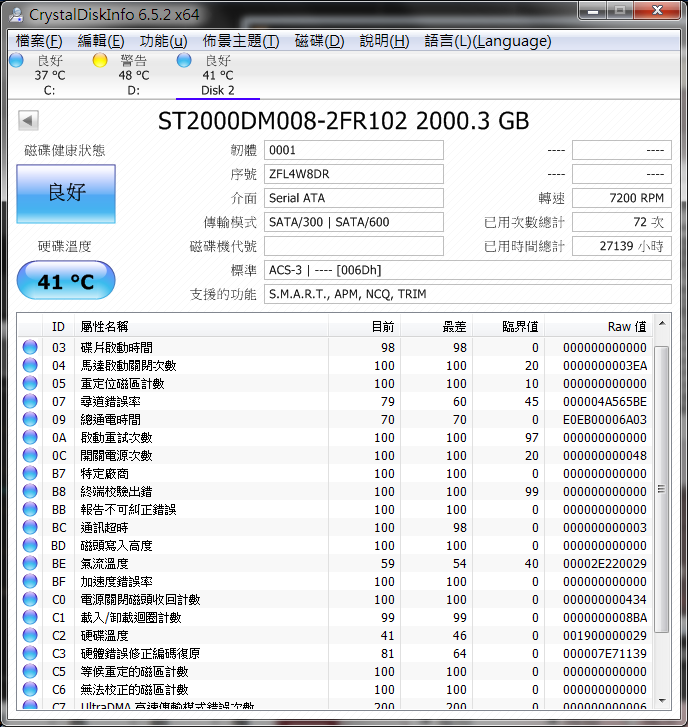Screen dimensions: 688x727
Task: Click status circle of attribute C0 row
Action: click(30, 599)
